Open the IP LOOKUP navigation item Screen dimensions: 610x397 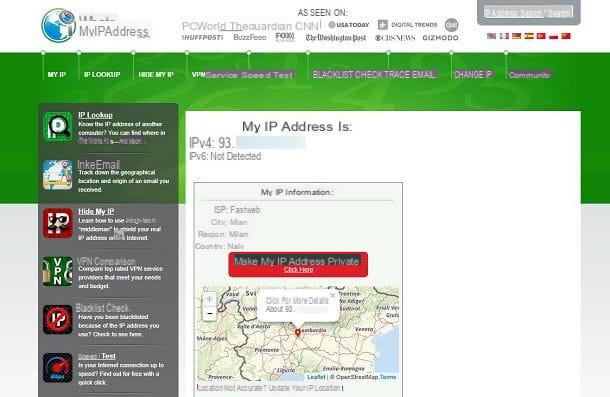[102, 74]
